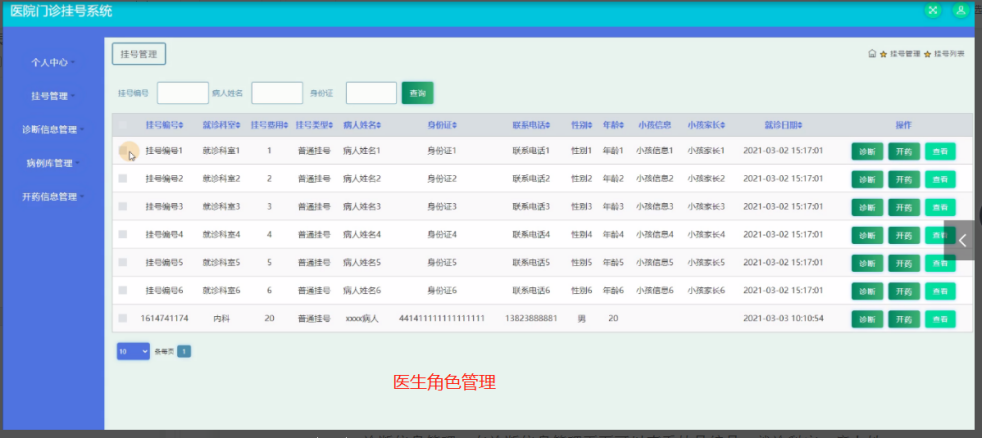This screenshot has width=982, height=438.
Task: Click 查看 for 挂号编号6 row
Action: 940,291
